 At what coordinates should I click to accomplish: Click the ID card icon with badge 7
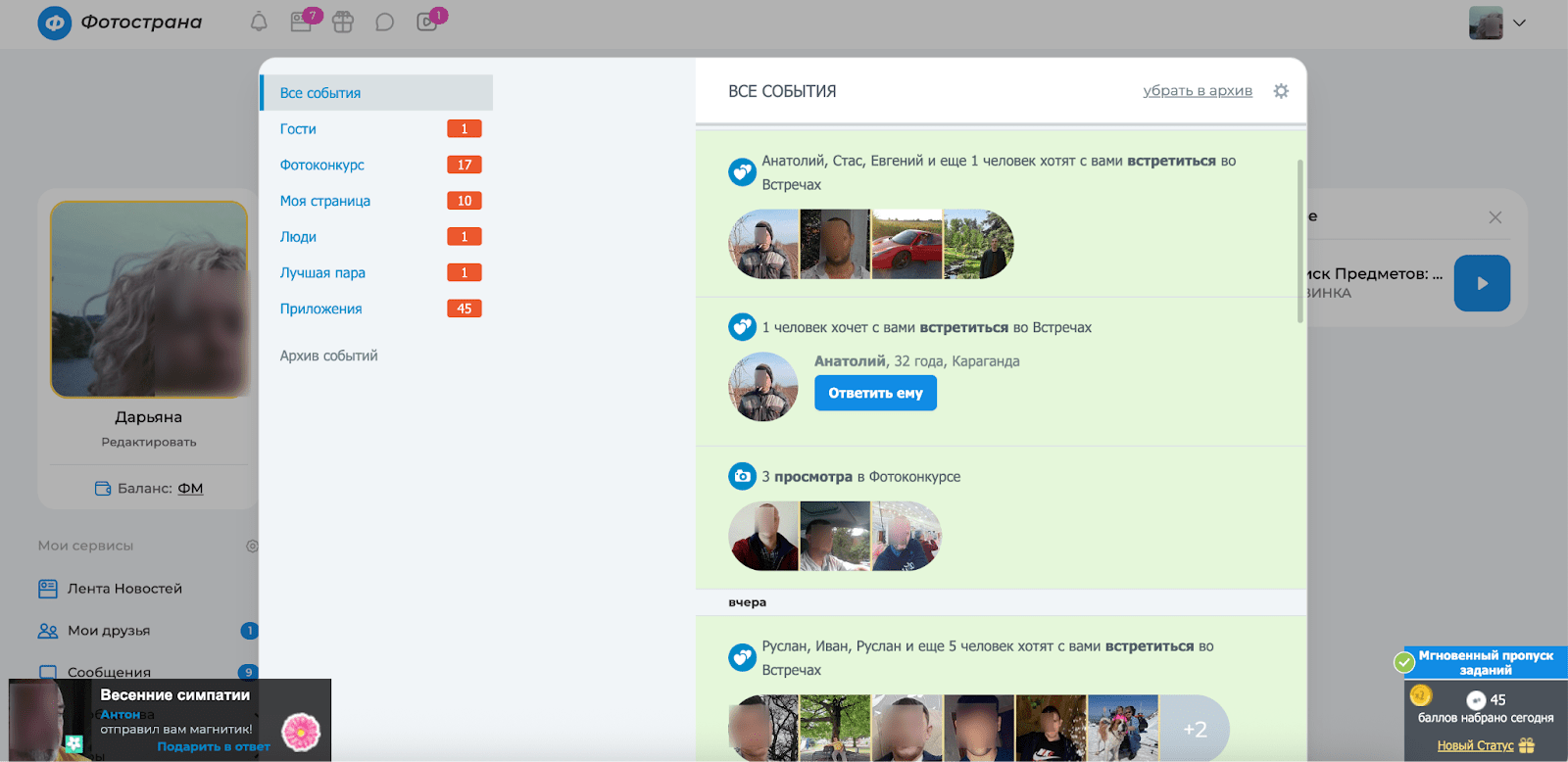(x=301, y=22)
